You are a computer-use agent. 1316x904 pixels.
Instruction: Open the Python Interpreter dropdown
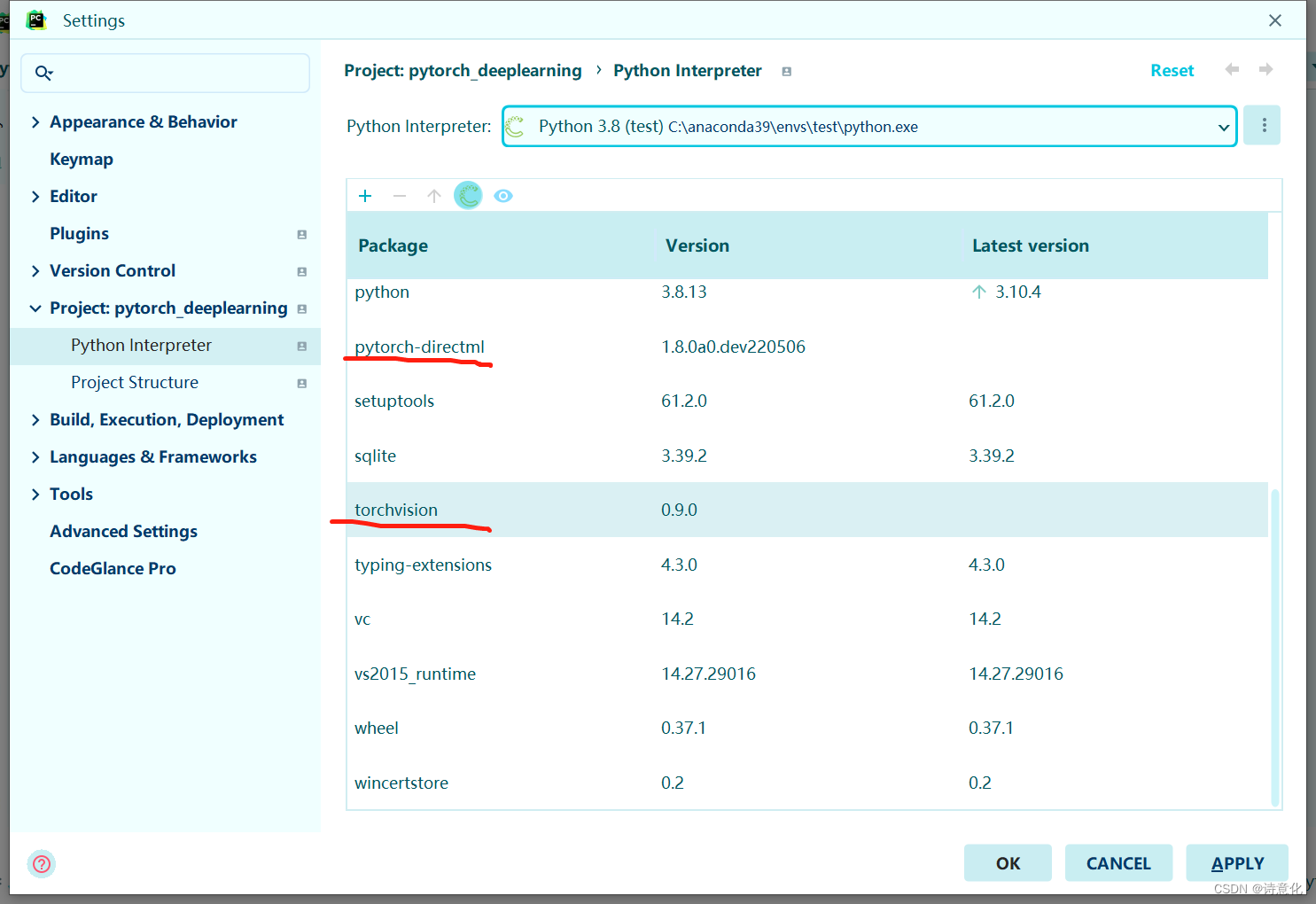pos(1223,126)
